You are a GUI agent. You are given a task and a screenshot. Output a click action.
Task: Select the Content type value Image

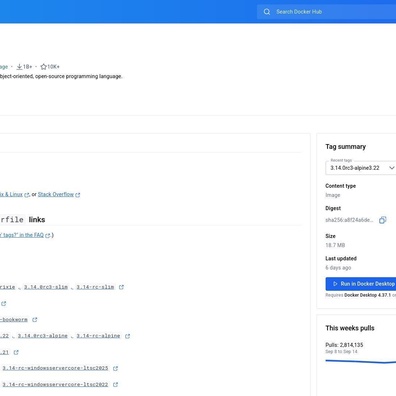333,195
